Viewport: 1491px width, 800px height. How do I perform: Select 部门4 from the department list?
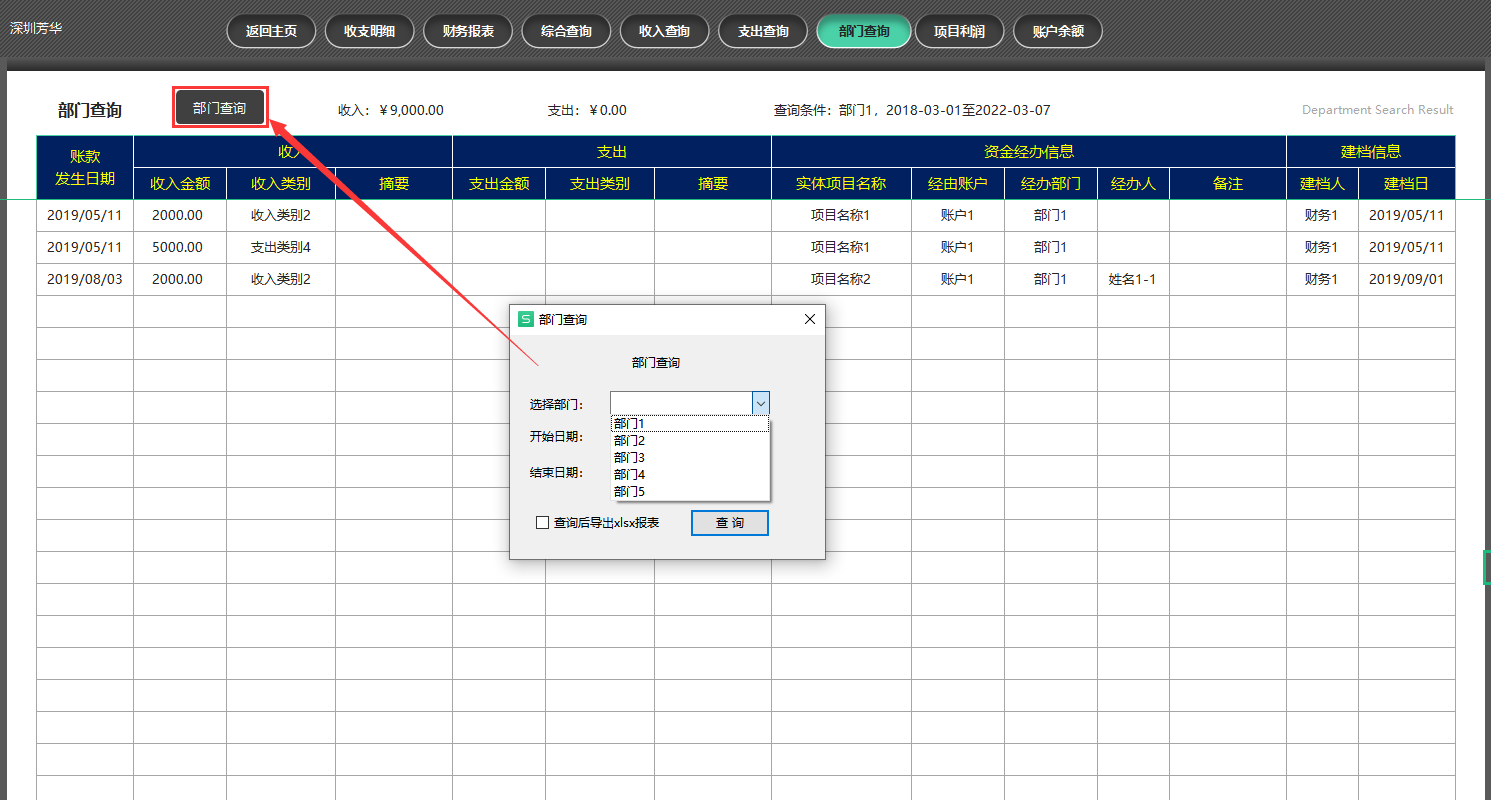tap(629, 474)
